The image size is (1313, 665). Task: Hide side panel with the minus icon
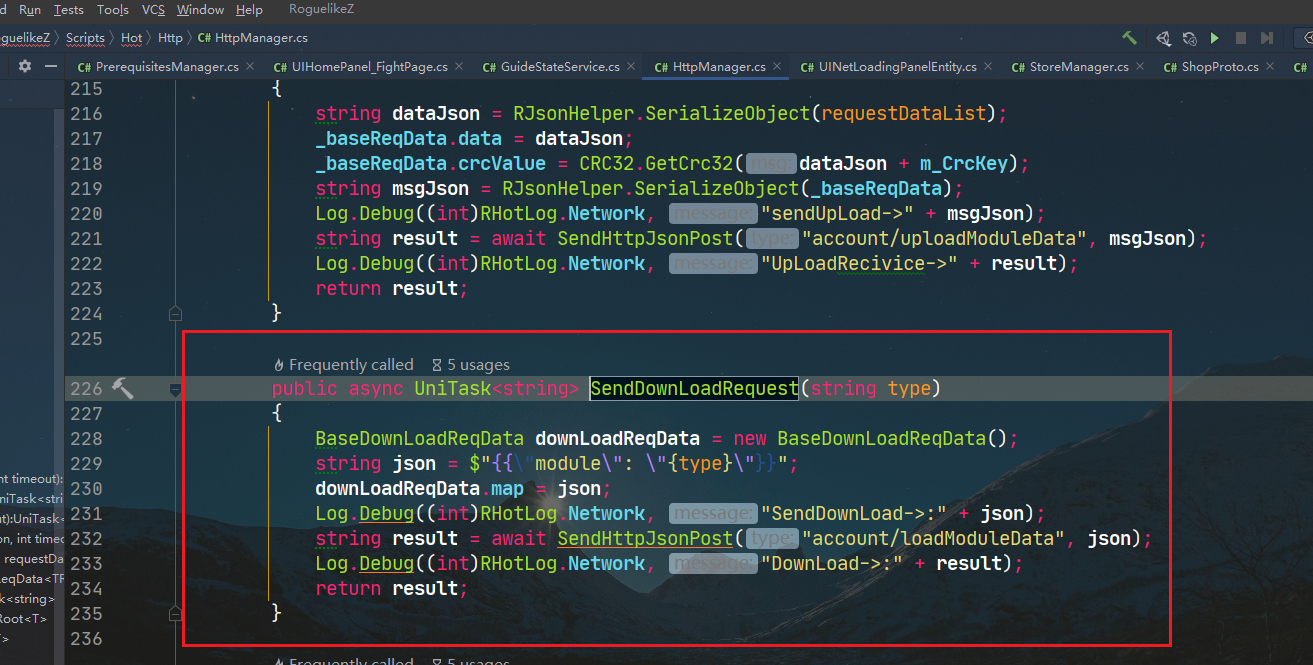(x=49, y=66)
